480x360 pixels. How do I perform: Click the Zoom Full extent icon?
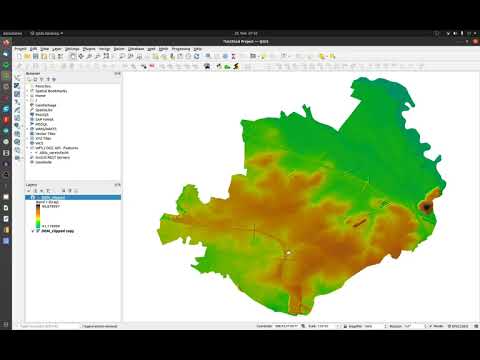coord(106,57)
